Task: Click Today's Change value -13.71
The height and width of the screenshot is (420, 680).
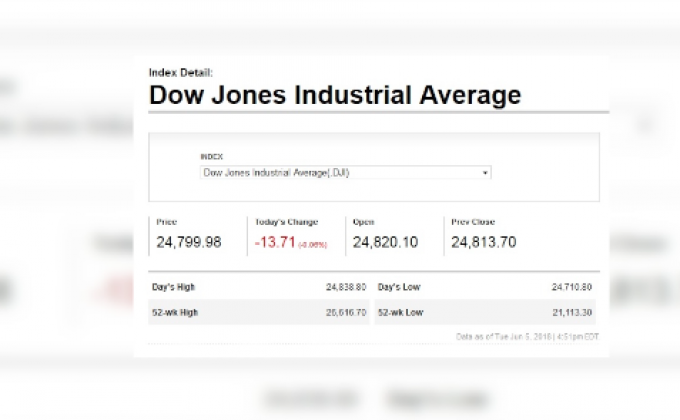Action: point(274,242)
